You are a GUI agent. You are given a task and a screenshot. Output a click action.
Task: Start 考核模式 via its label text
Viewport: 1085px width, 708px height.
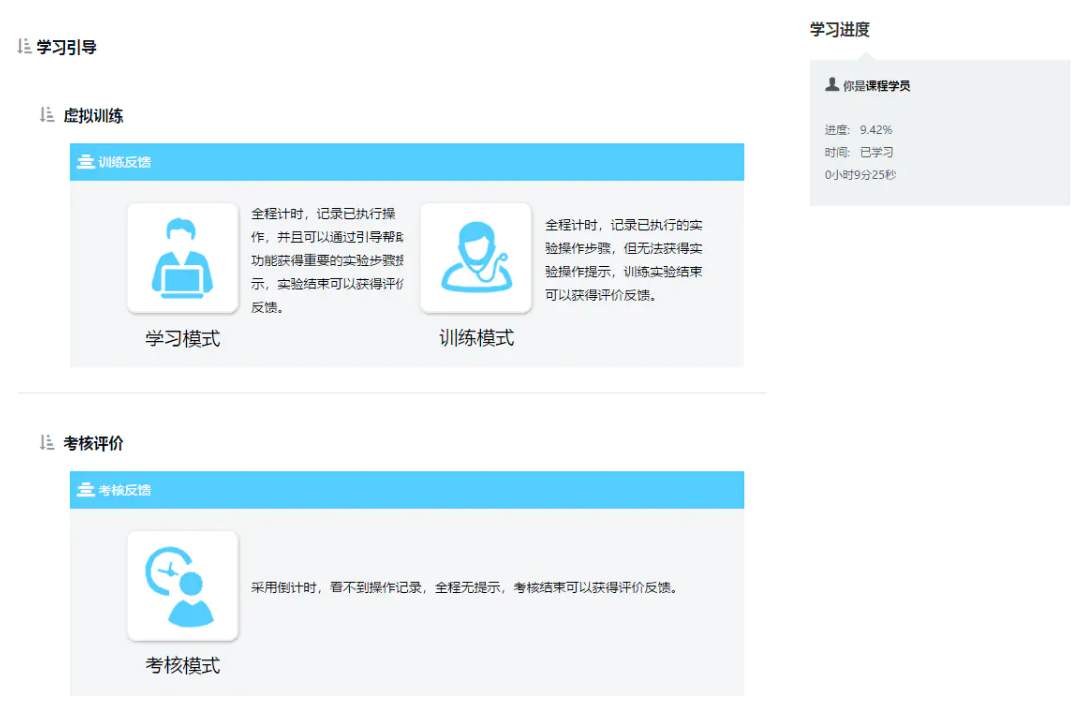coord(182,664)
